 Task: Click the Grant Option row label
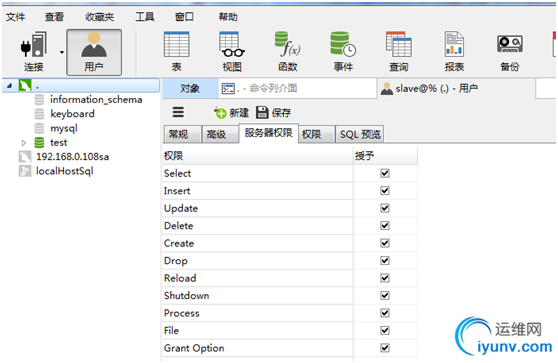(194, 348)
